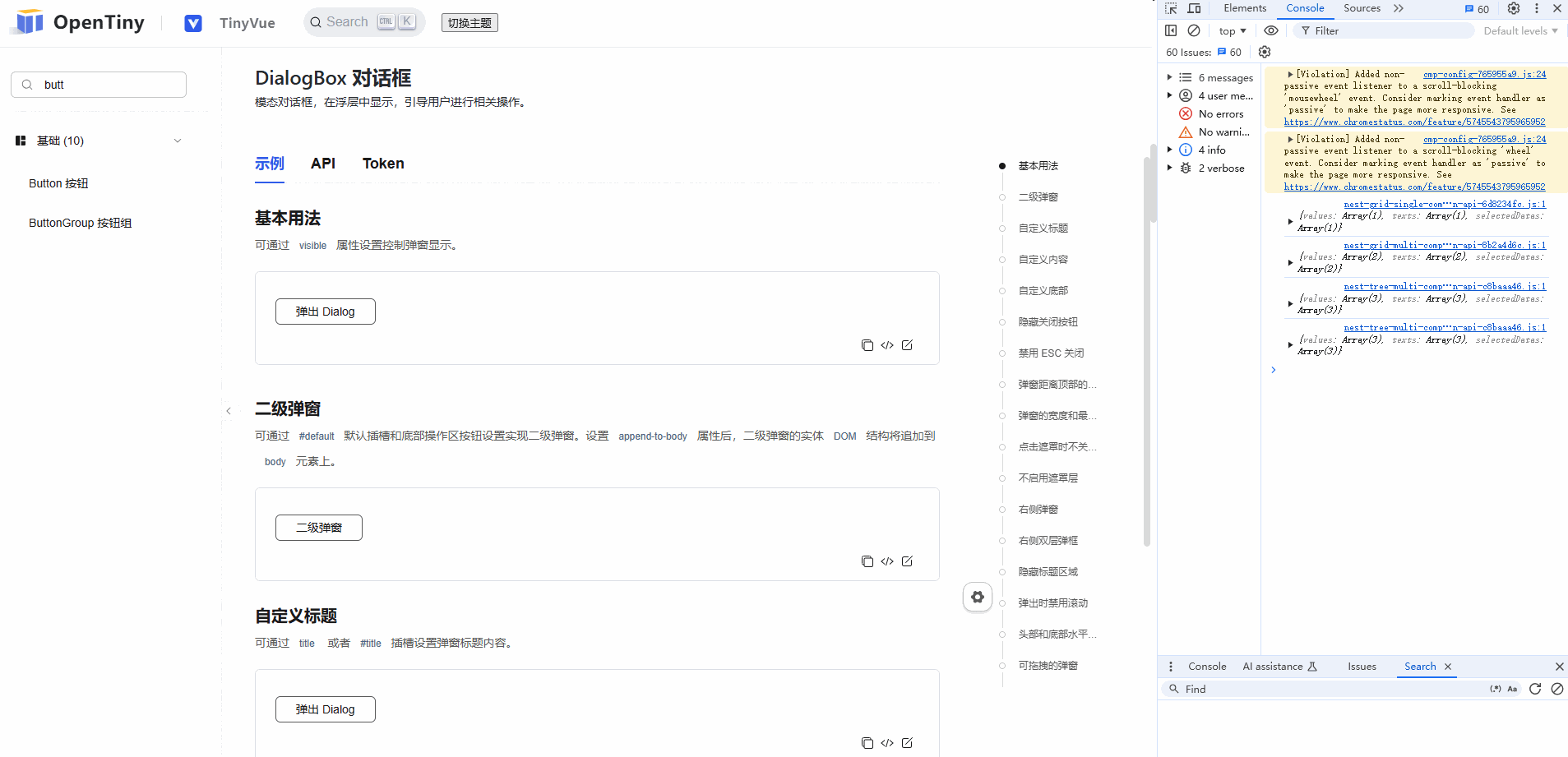Toggle the console sidebar

coord(1171,30)
